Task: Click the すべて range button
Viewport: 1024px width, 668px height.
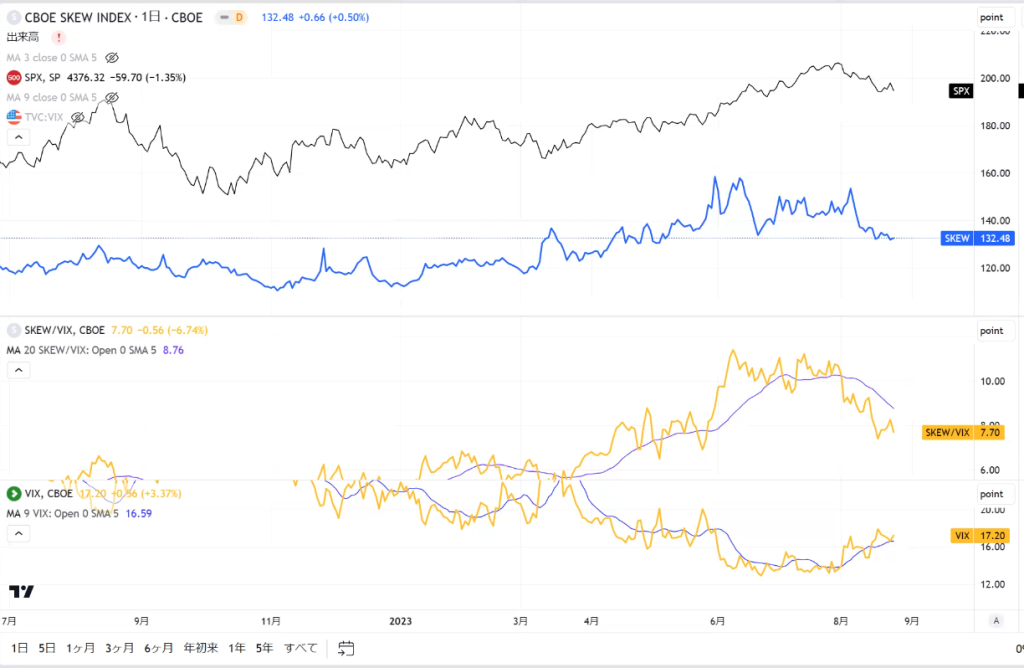Action: [300, 648]
